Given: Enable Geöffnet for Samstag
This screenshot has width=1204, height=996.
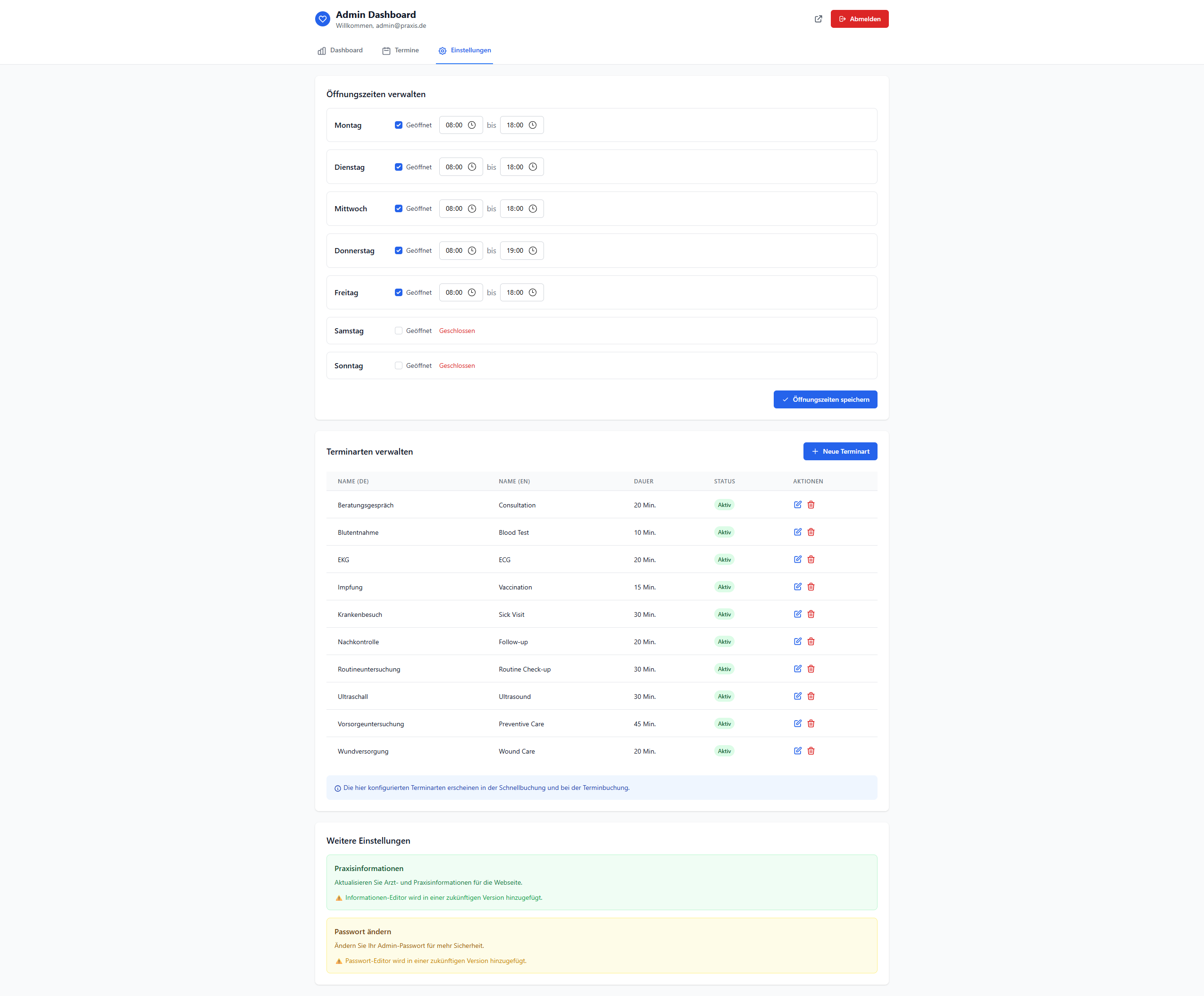Looking at the screenshot, I should coord(399,331).
